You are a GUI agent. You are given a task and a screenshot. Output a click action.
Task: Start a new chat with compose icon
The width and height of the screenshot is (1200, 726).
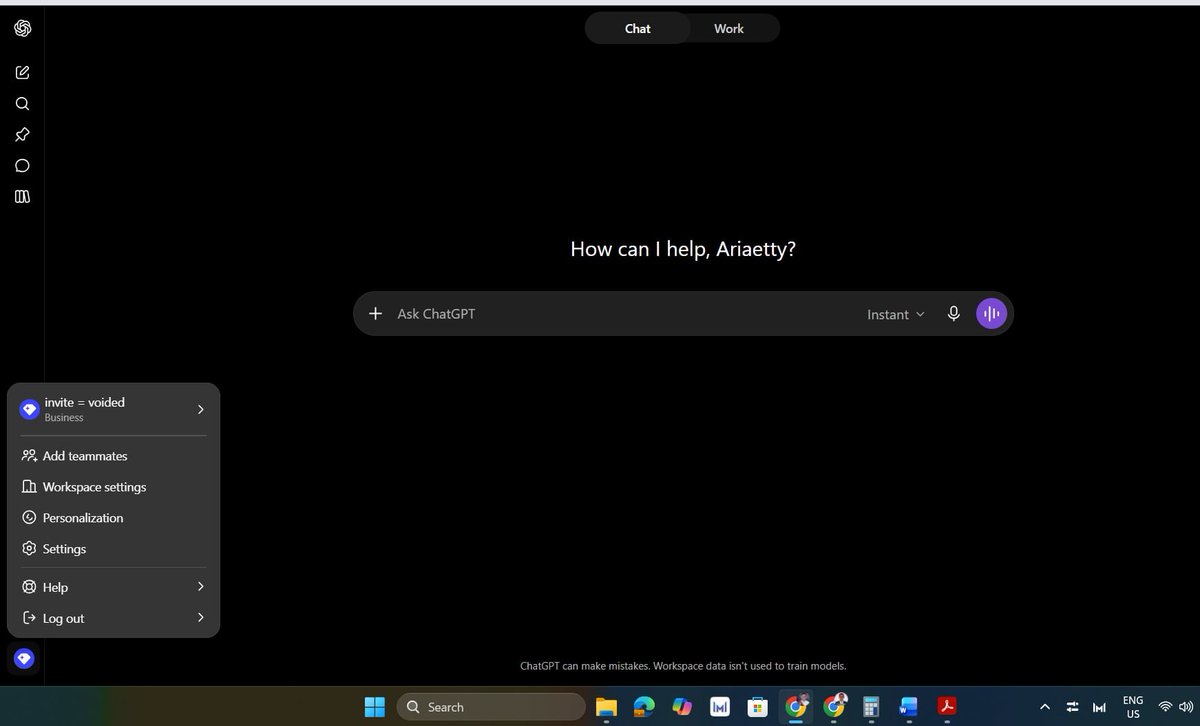pos(22,72)
